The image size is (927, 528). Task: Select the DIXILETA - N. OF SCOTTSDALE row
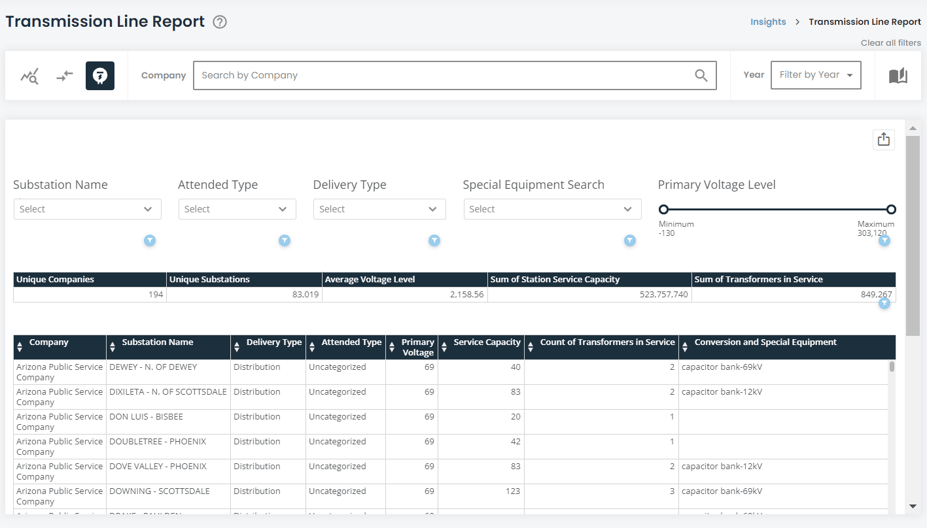(x=450, y=397)
